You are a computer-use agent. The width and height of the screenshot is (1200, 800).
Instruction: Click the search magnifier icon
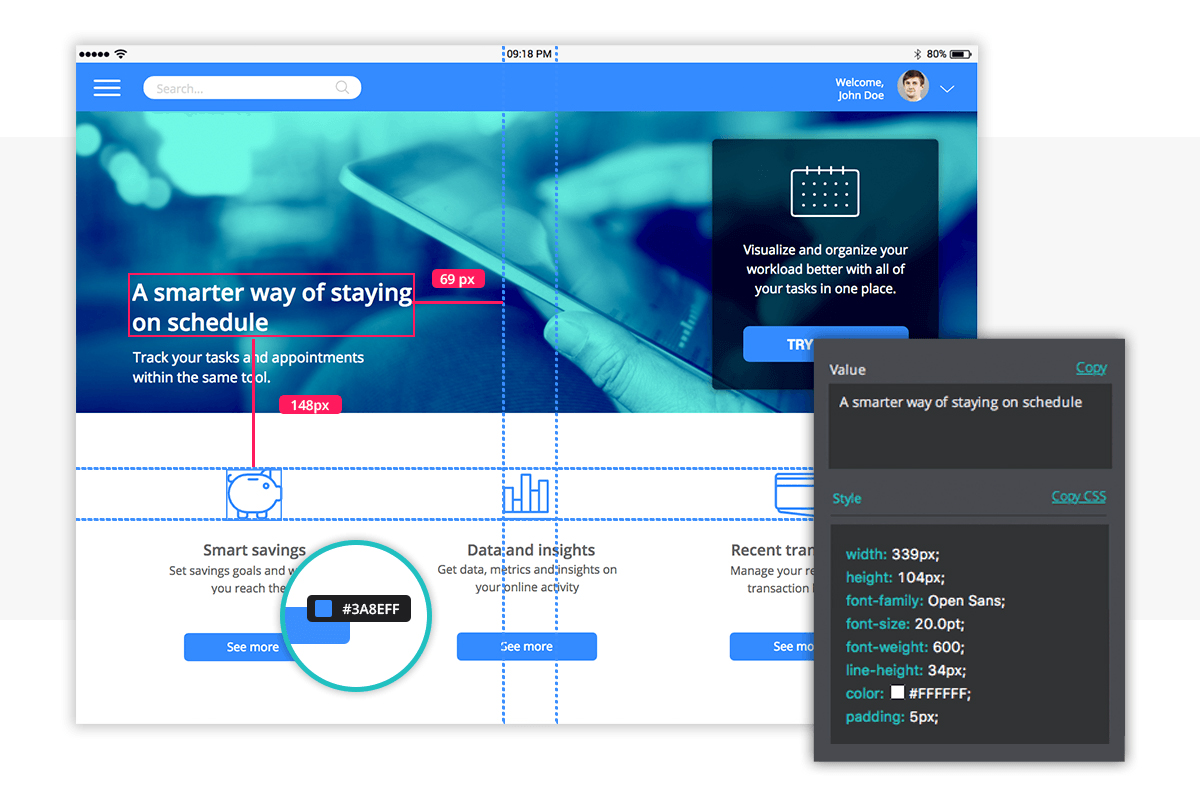click(x=343, y=88)
